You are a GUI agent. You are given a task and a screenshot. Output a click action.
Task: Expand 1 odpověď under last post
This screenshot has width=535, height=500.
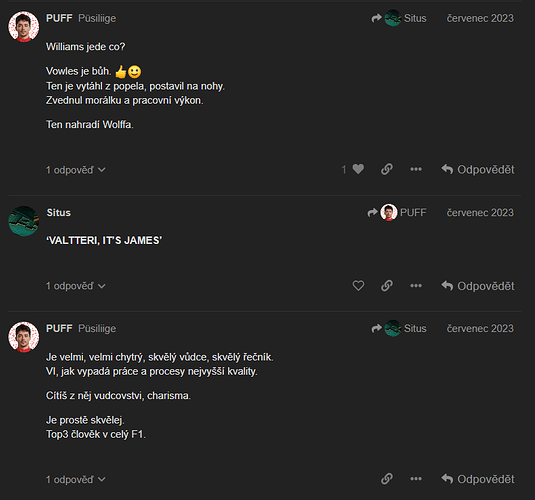coord(75,479)
